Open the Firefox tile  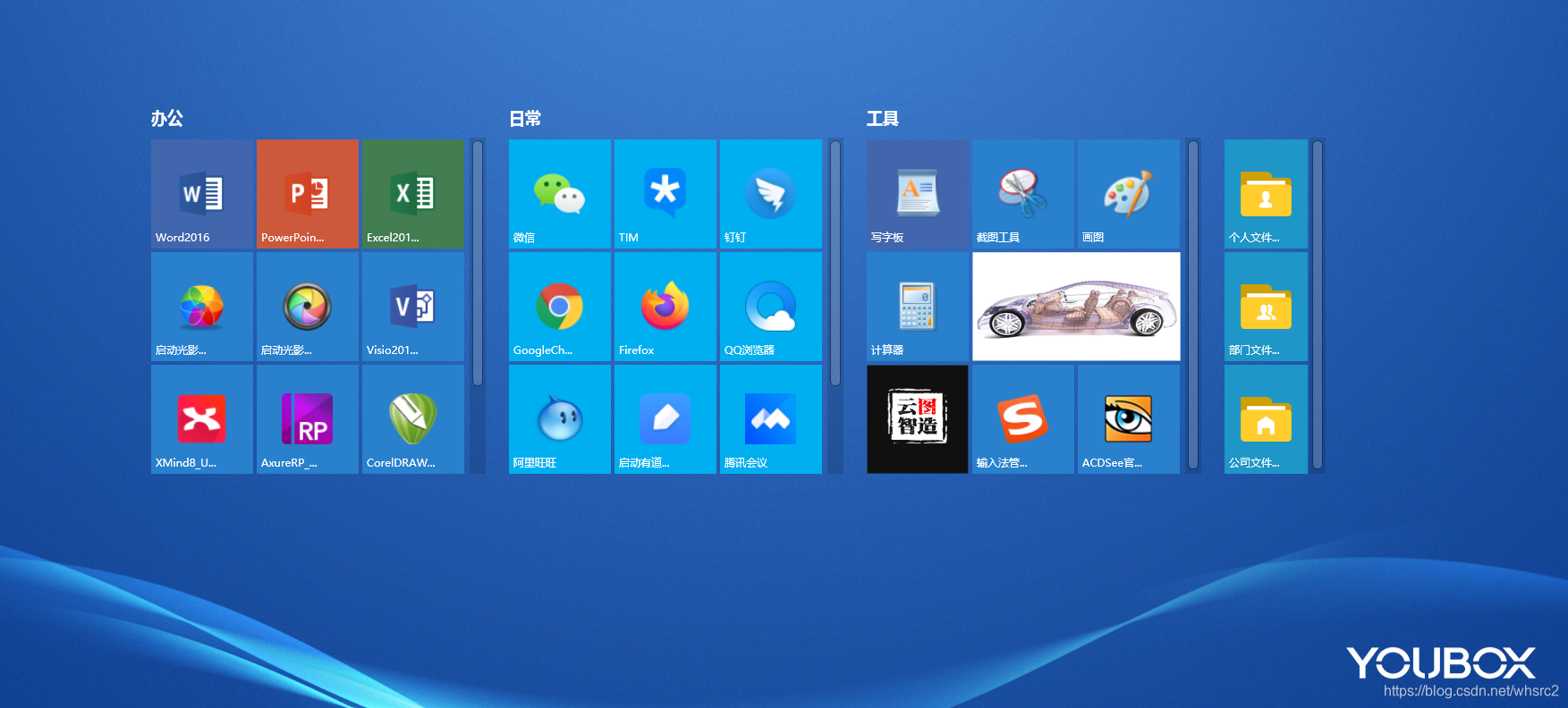(x=665, y=307)
